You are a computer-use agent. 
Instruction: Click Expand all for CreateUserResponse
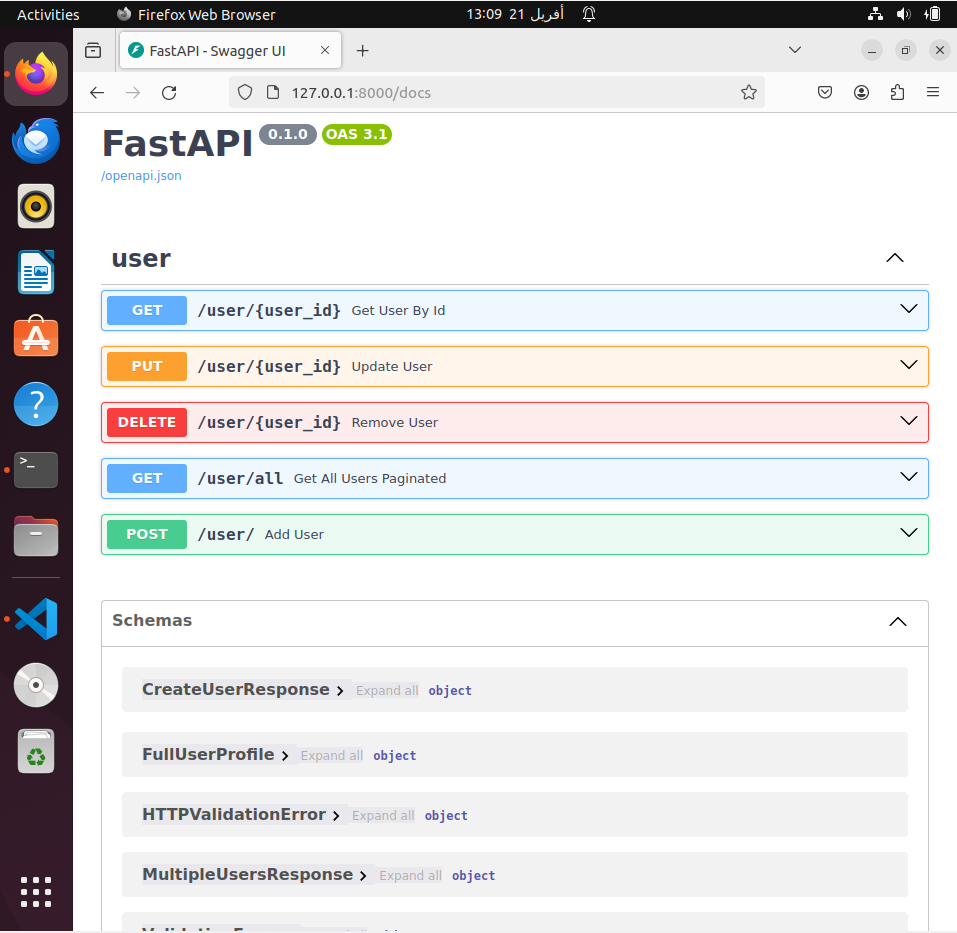(x=387, y=691)
